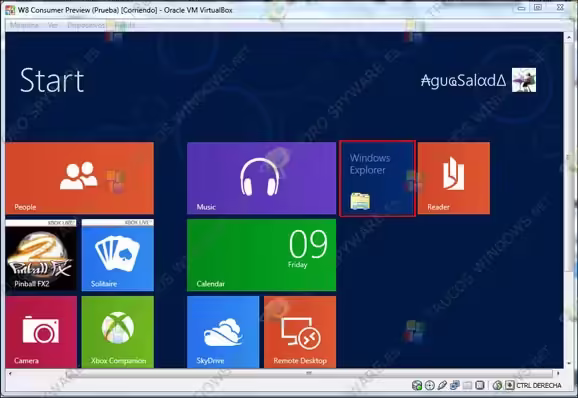Screen dimensions: 578x398
Task: Launch the Reader tile
Action: pyautogui.click(x=454, y=178)
